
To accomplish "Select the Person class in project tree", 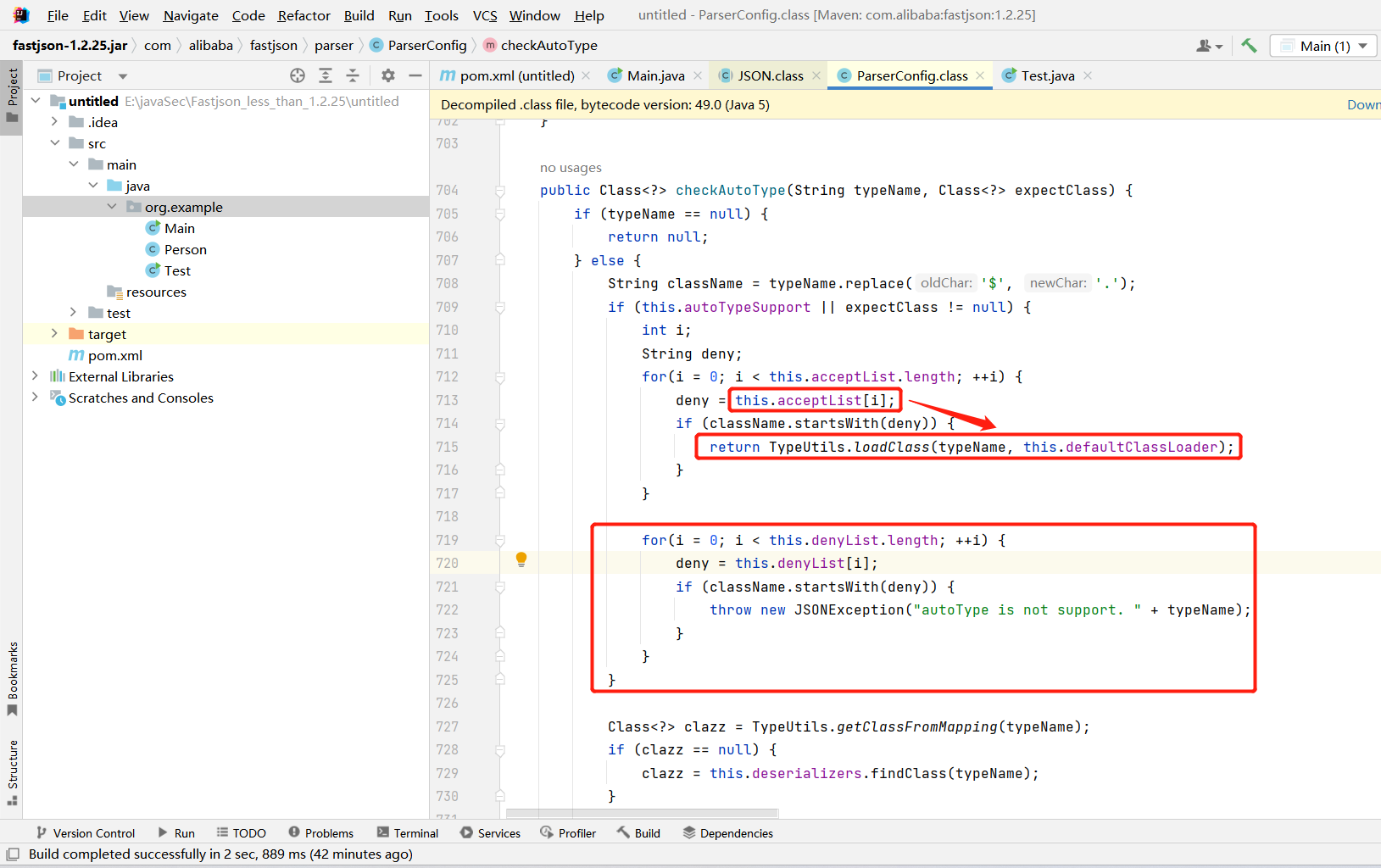I will point(186,249).
